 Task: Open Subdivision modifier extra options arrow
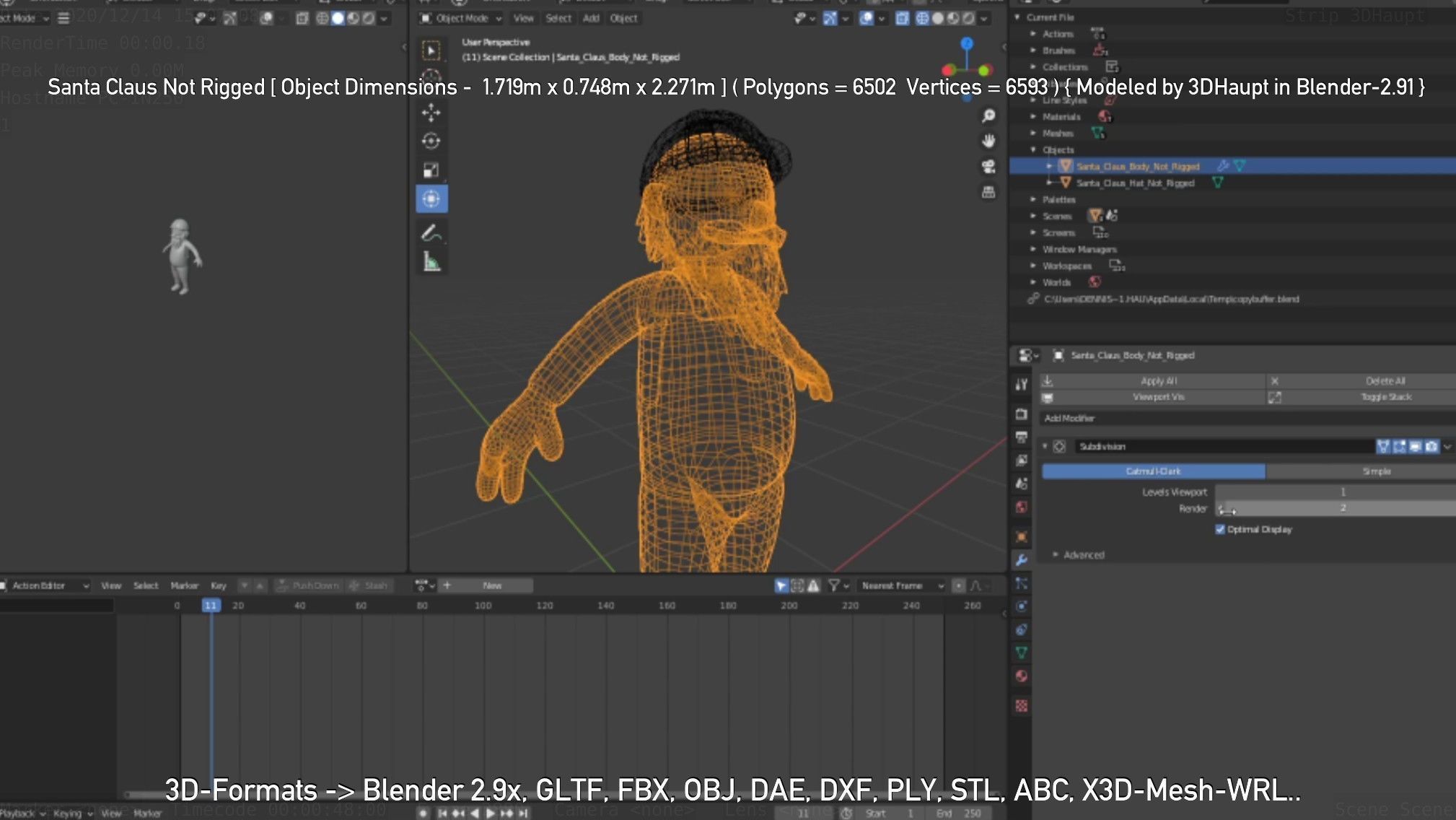click(1447, 447)
